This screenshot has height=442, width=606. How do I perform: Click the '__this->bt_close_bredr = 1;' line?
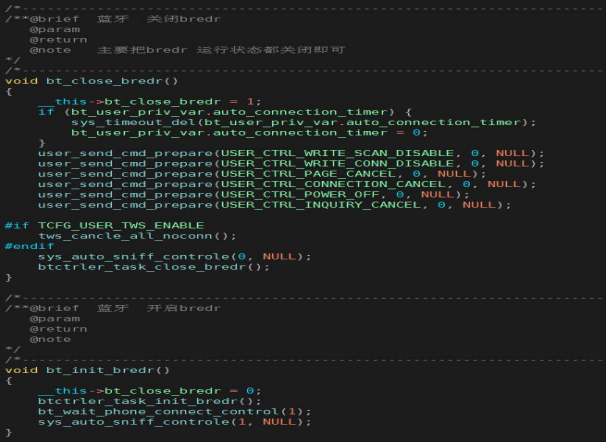click(x=150, y=102)
